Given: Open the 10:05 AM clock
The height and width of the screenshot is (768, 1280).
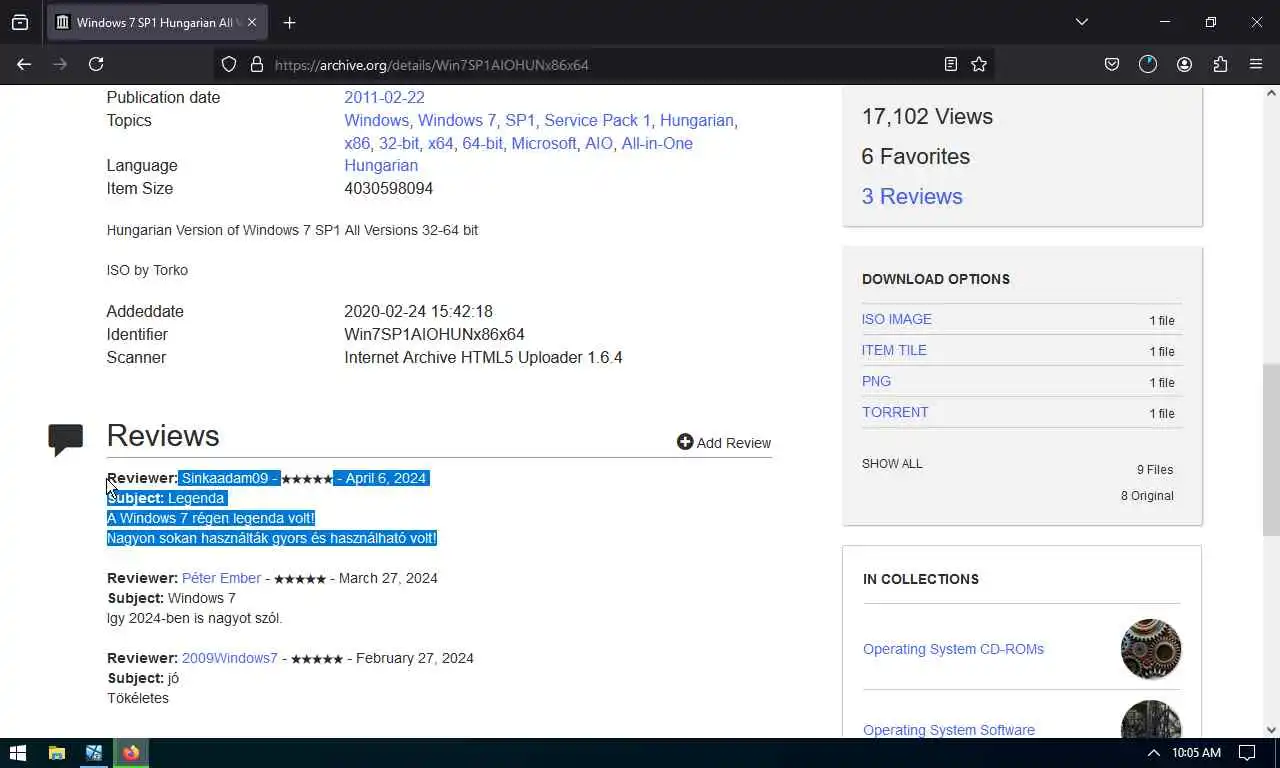Looking at the screenshot, I should click(1196, 753).
